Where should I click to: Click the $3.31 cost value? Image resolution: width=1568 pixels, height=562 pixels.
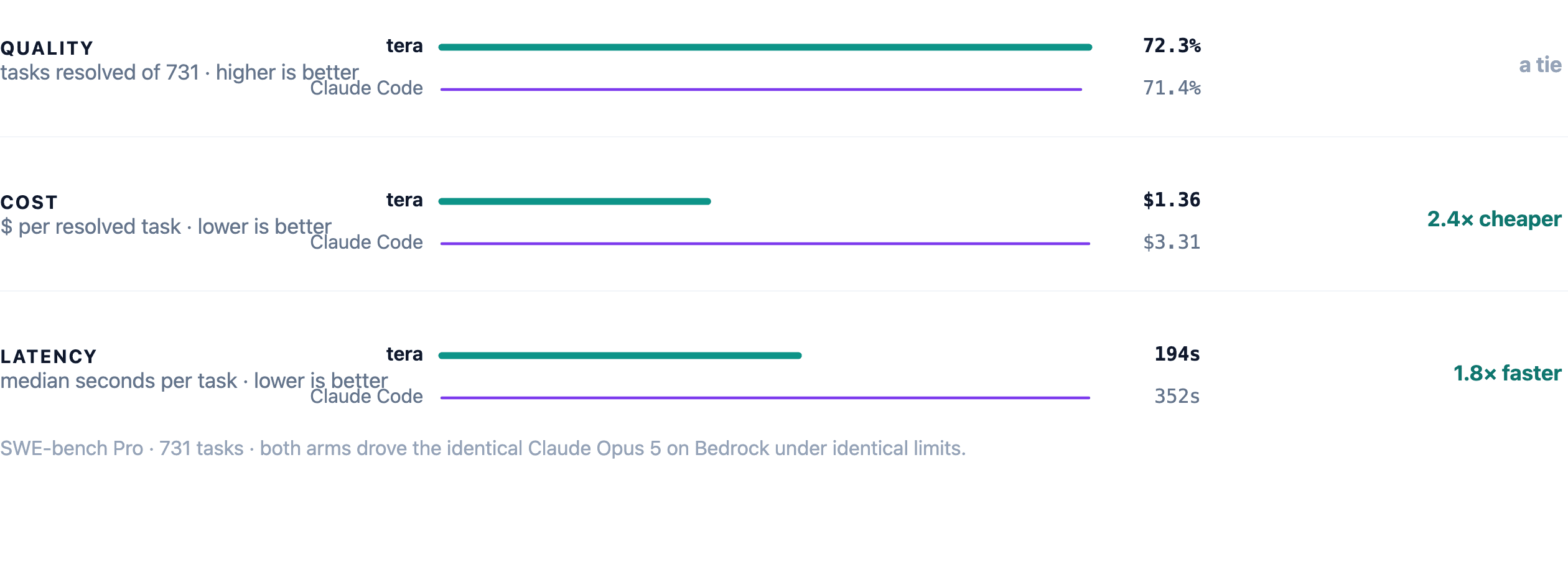(x=1172, y=242)
